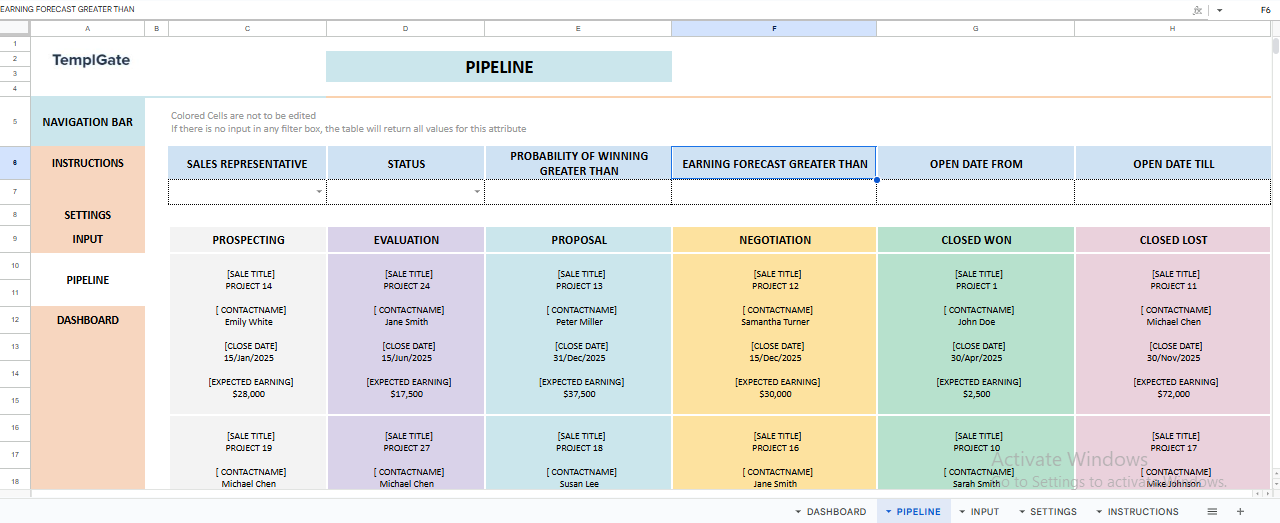The width and height of the screenshot is (1280, 523).
Task: Click the OPEN DATE FROM header cell
Action: click(976, 164)
